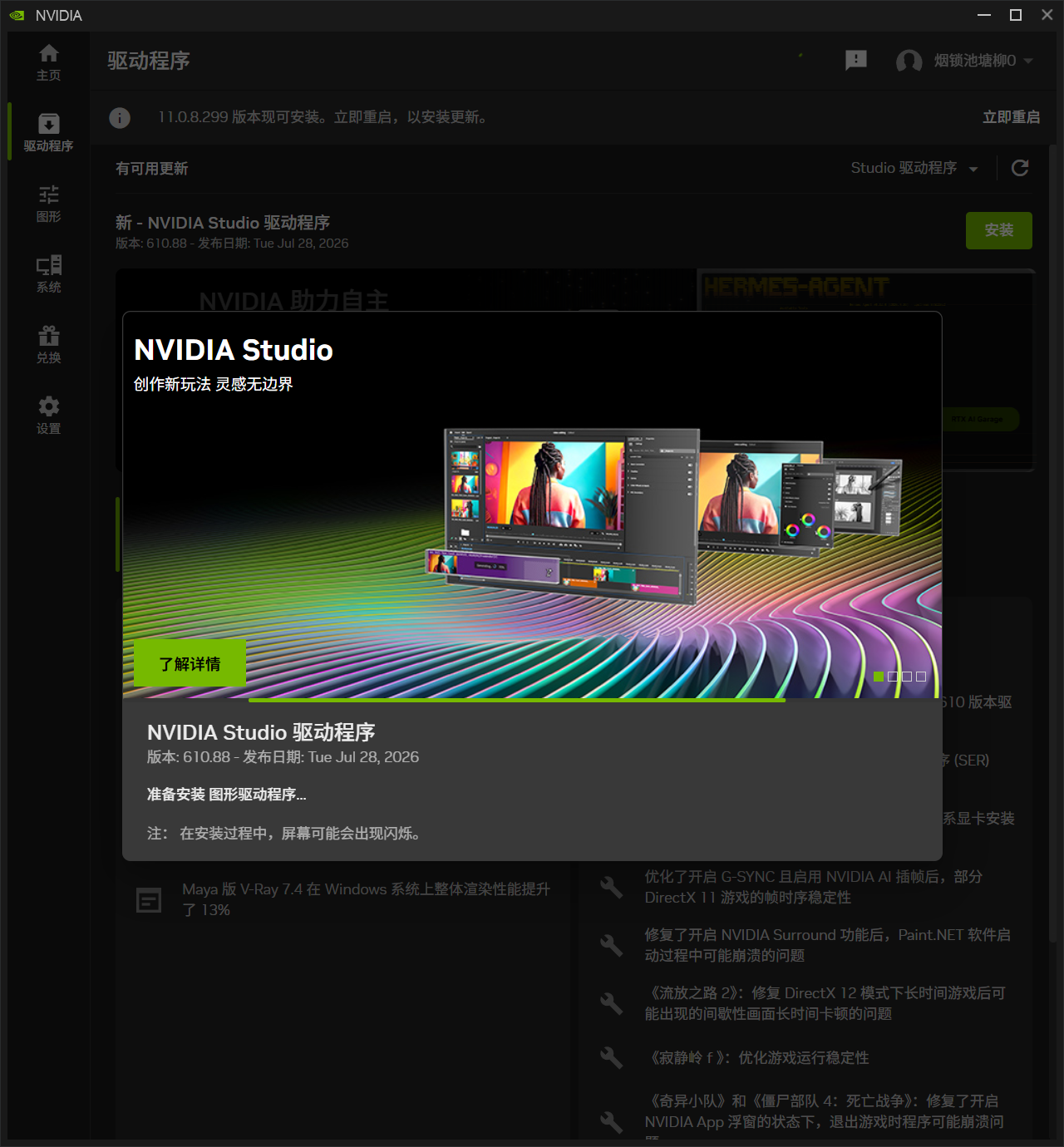Click the green 安装 install button

pos(999,230)
